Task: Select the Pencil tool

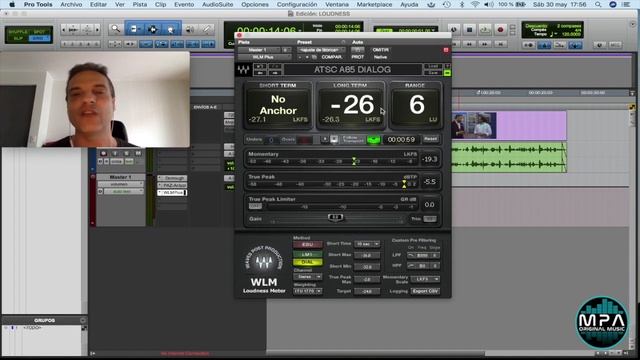Action: [207, 29]
